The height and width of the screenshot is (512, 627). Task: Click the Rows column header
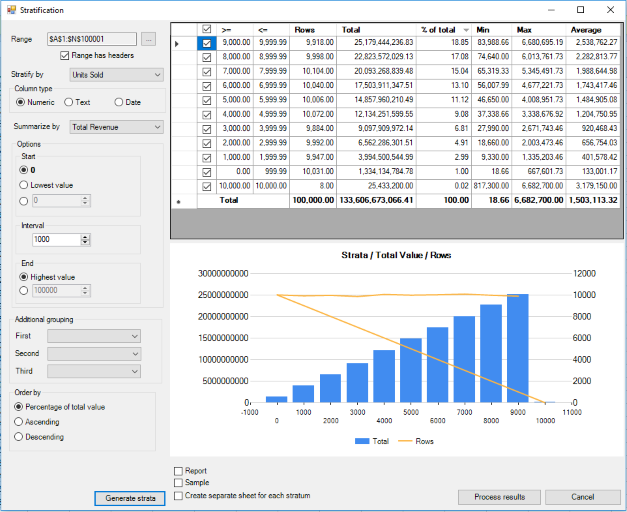pos(313,30)
